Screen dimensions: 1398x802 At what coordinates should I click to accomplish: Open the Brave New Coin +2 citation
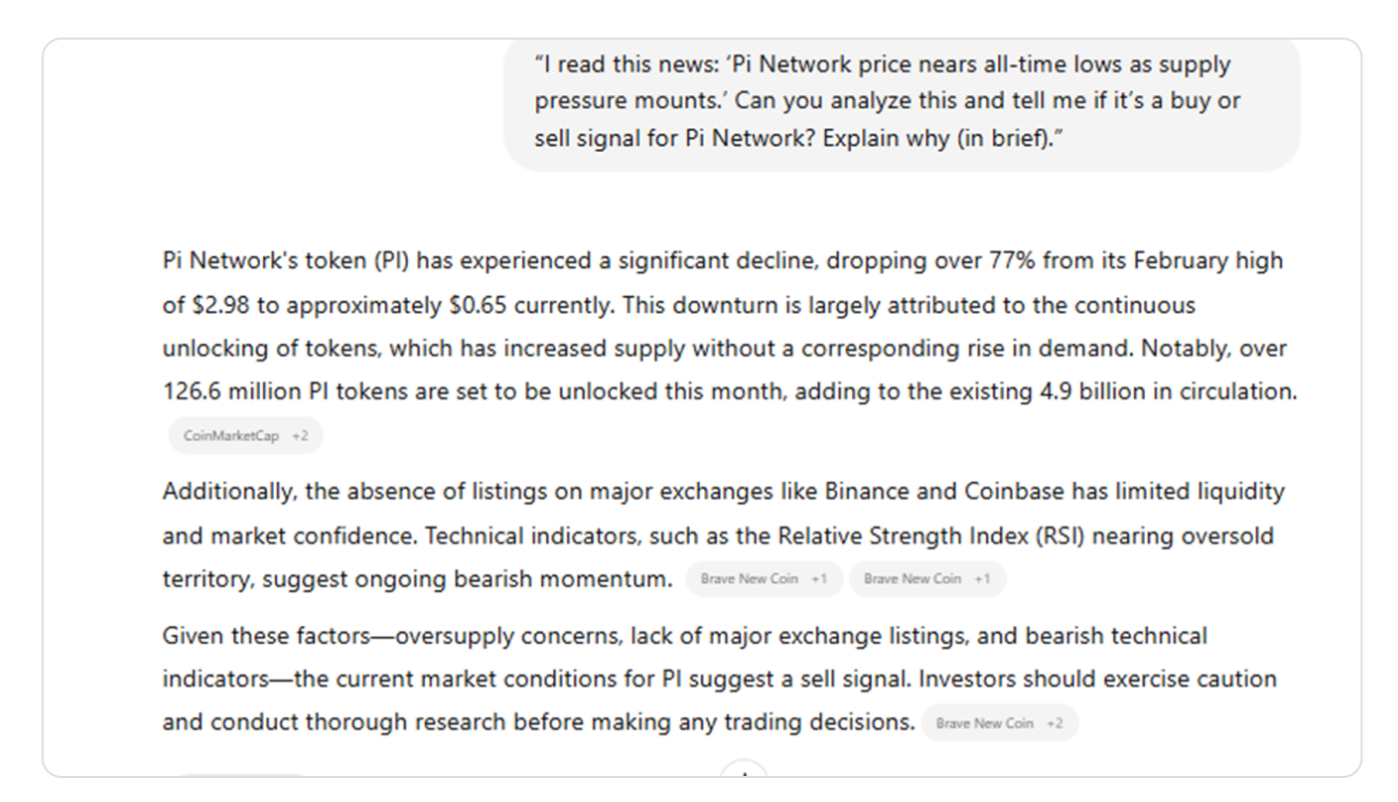pos(1000,723)
